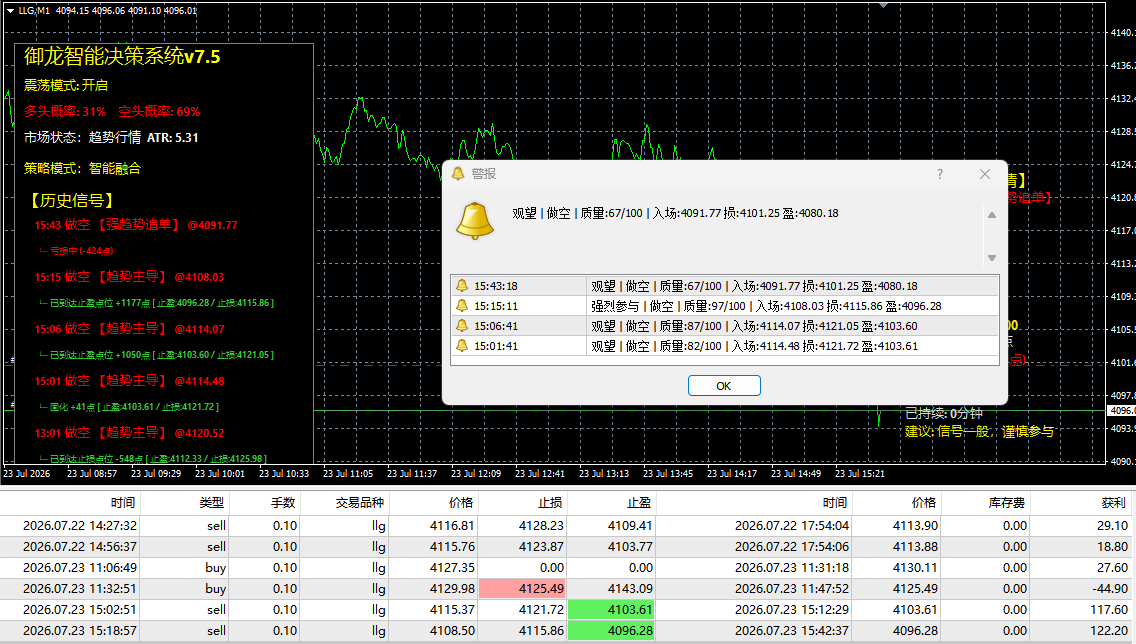The width and height of the screenshot is (1136, 644).
Task: Click the 建议: 信号一般, 谨慎参与 chart label
Action: tap(980, 432)
